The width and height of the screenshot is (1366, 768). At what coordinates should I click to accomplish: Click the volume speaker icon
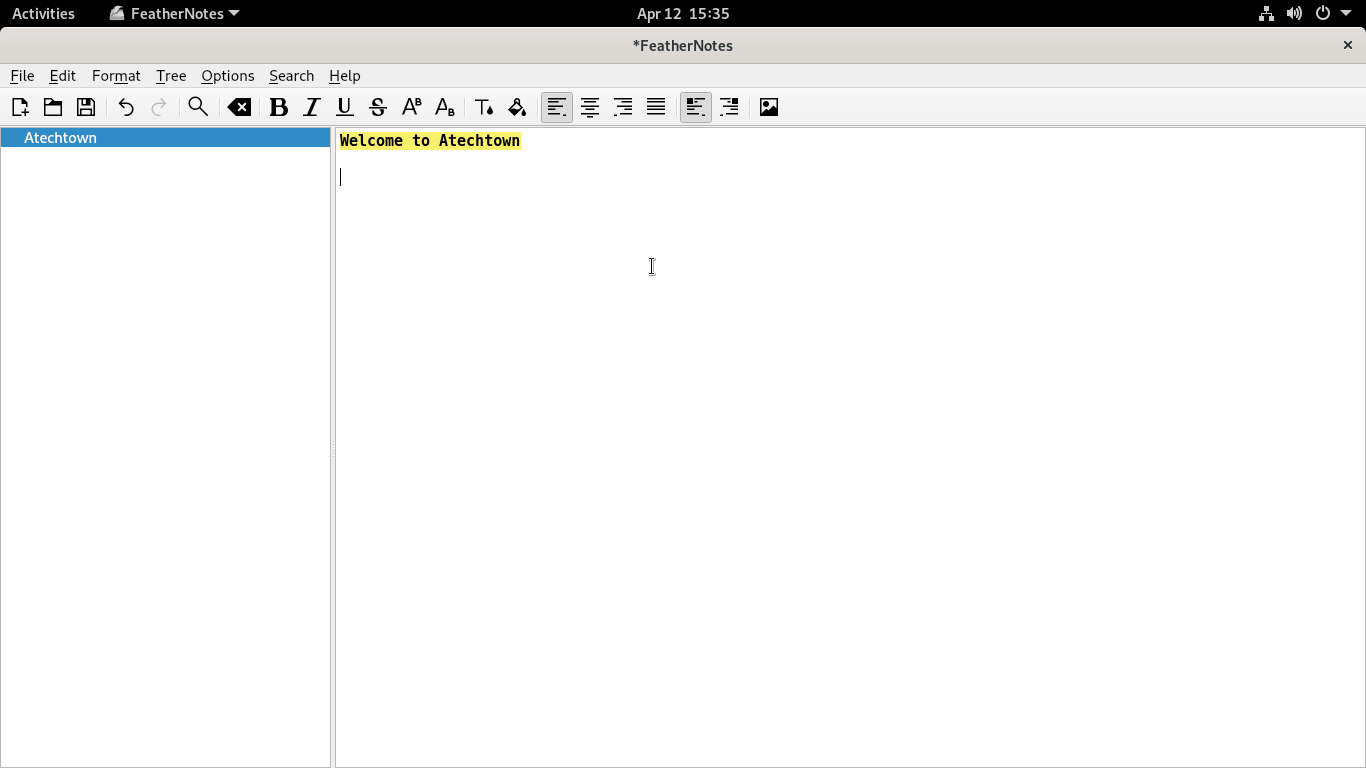1294,14
